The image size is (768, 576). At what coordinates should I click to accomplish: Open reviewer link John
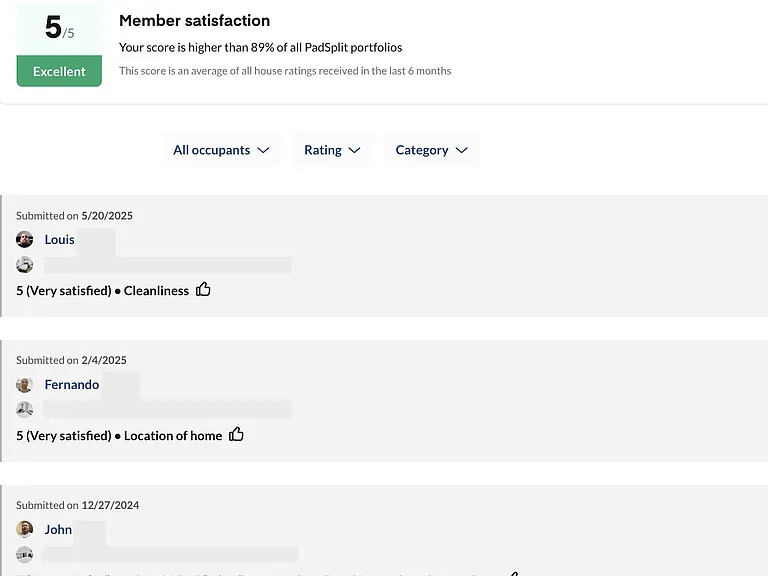[x=58, y=529]
